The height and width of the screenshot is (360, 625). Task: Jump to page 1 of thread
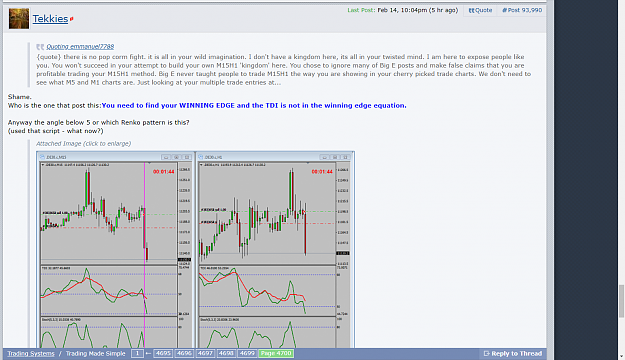click(137, 354)
